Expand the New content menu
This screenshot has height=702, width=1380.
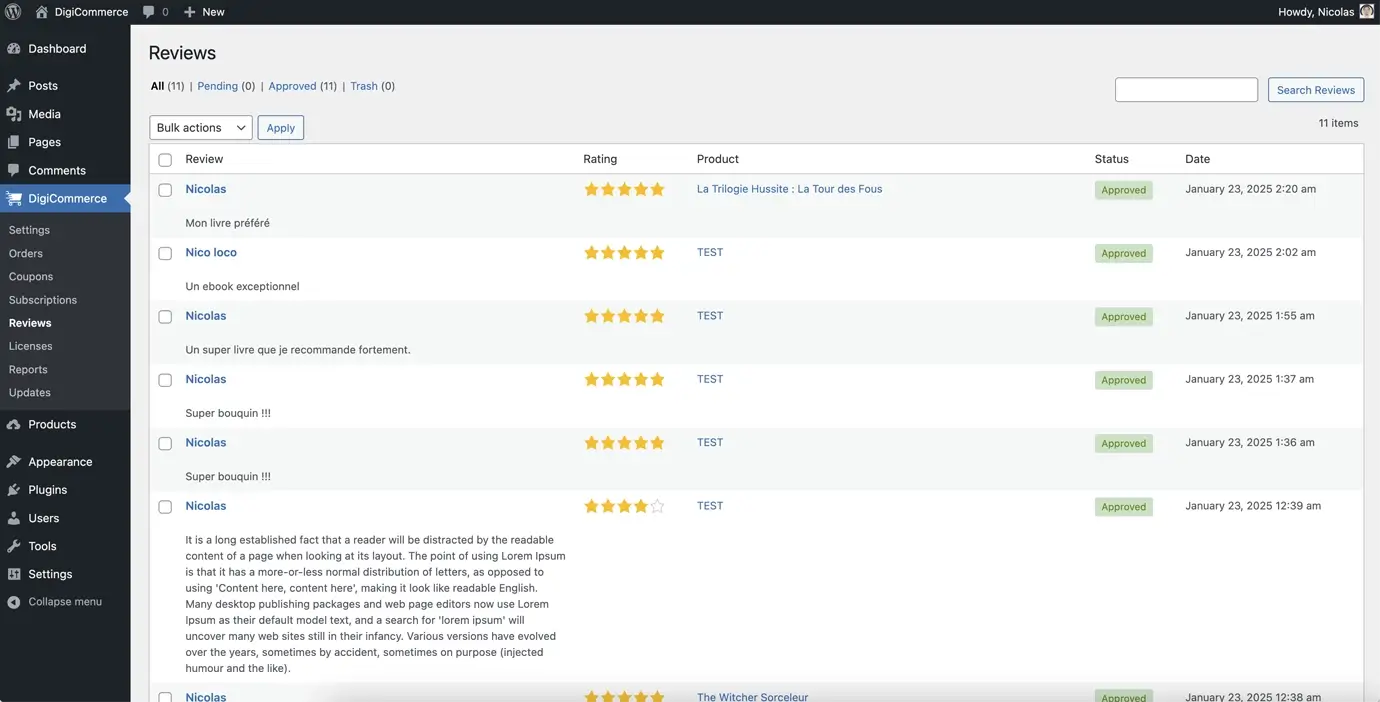coord(205,12)
